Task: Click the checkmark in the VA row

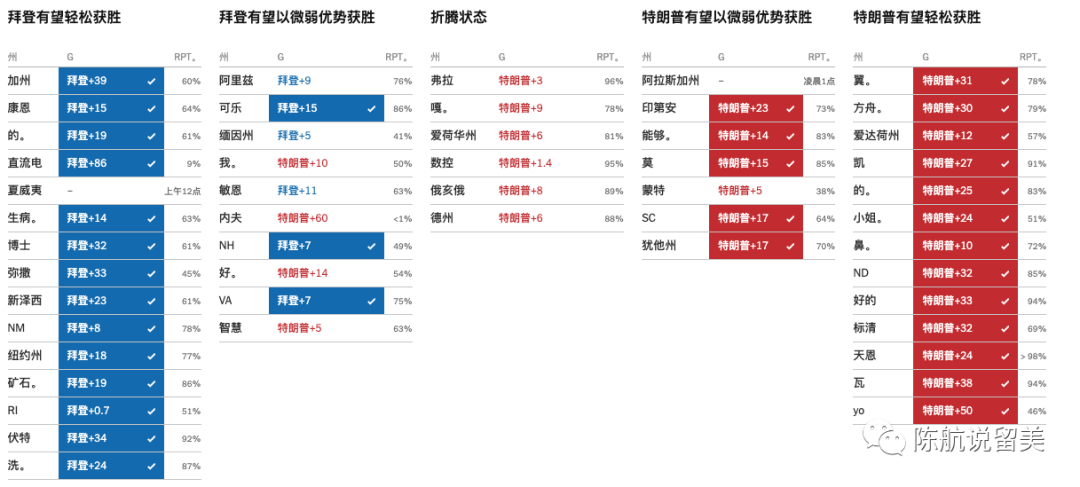Action: tap(372, 300)
